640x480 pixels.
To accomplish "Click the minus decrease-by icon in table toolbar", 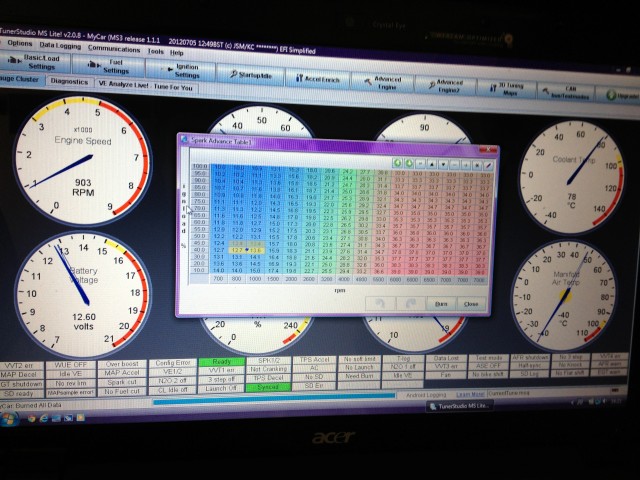I will [454, 165].
